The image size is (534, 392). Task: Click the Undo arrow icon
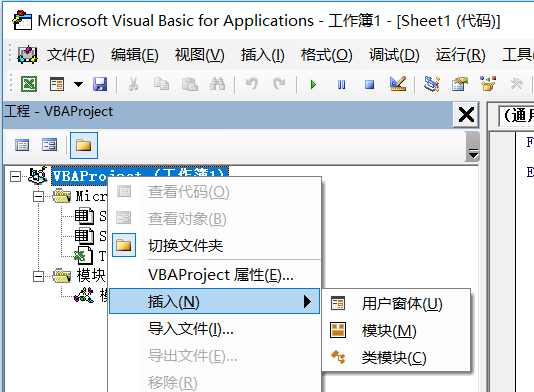(252, 84)
